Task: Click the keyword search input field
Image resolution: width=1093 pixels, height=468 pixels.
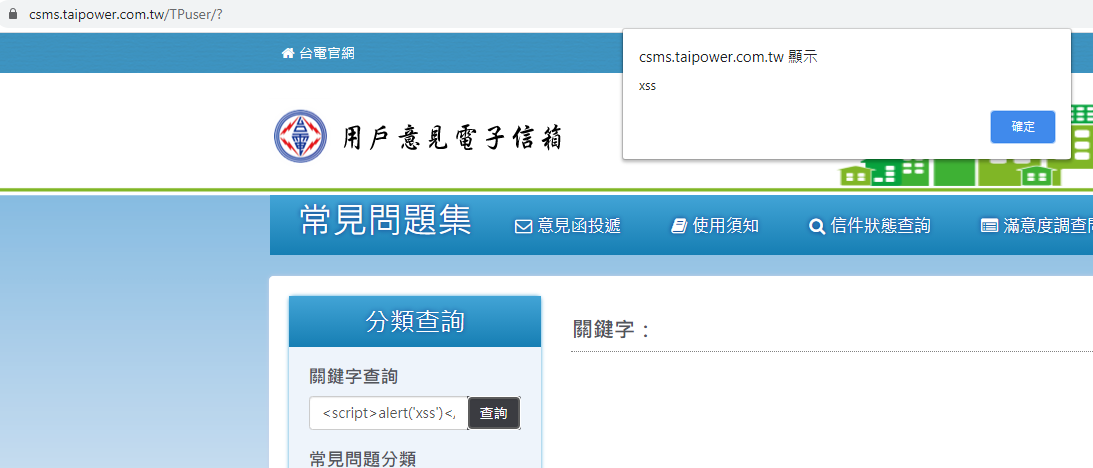Action: click(x=389, y=414)
